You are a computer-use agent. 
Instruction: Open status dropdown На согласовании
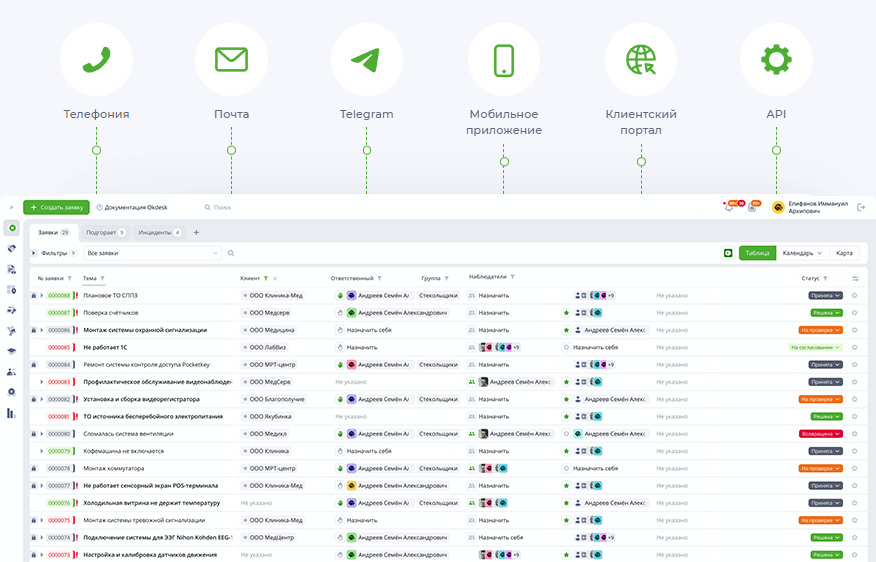(815, 347)
